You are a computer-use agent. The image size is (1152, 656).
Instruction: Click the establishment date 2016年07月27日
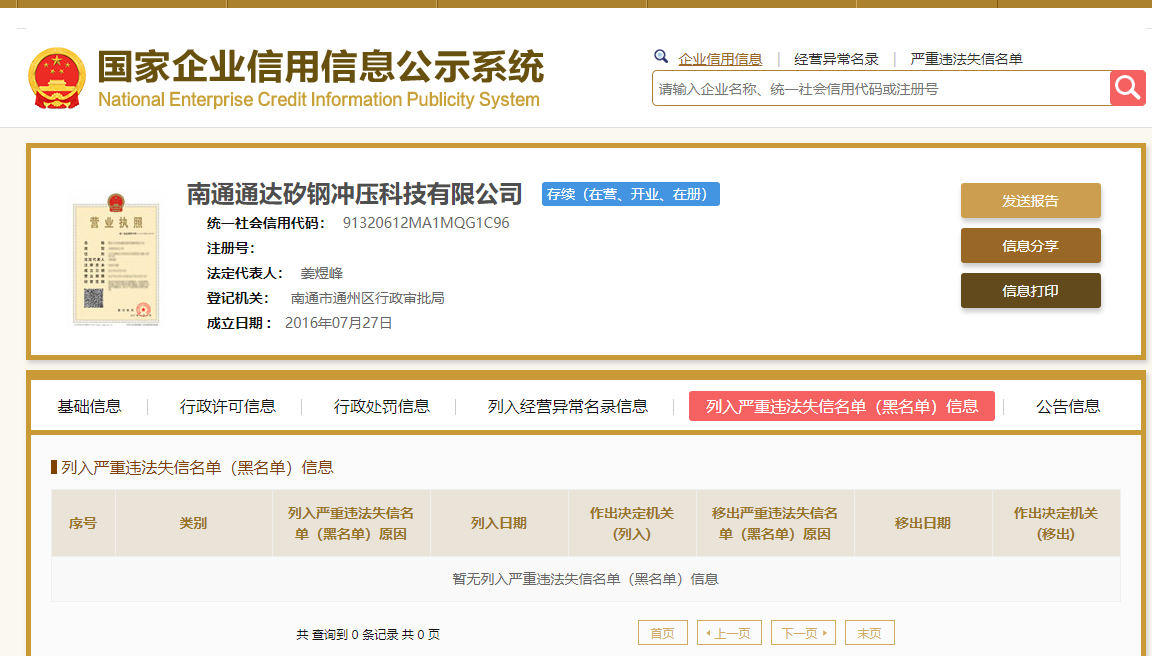[x=339, y=323]
